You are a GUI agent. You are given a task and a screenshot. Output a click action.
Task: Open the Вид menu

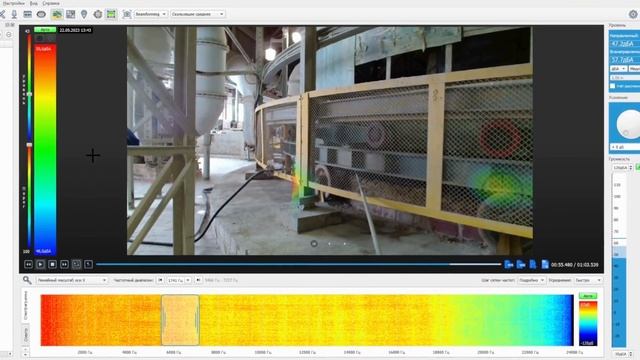[x=34, y=3]
